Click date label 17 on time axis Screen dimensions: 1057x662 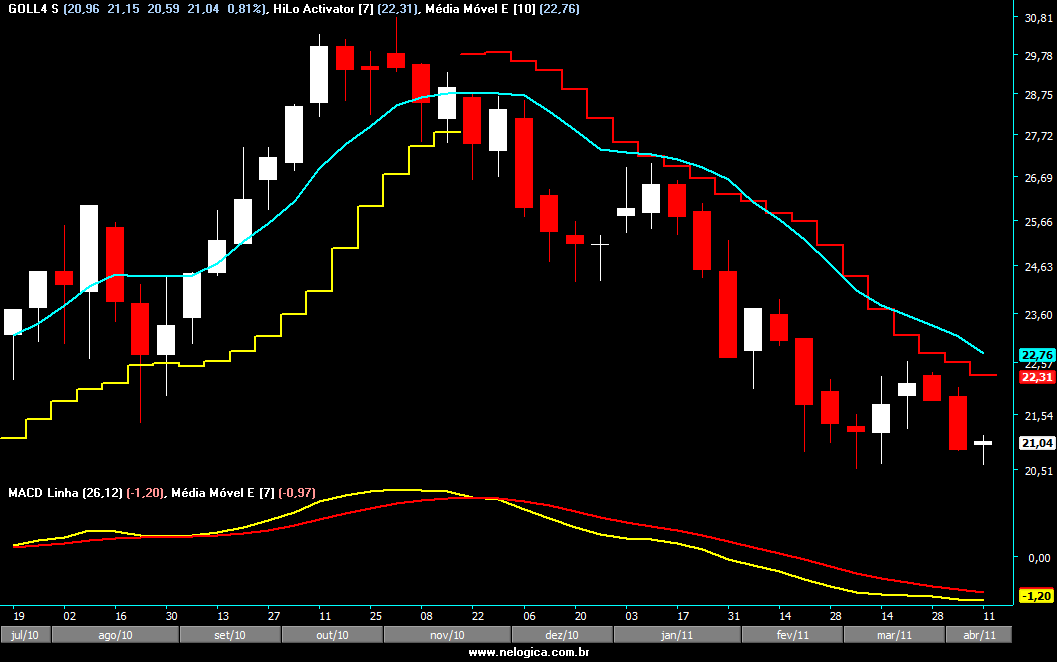coord(683,615)
